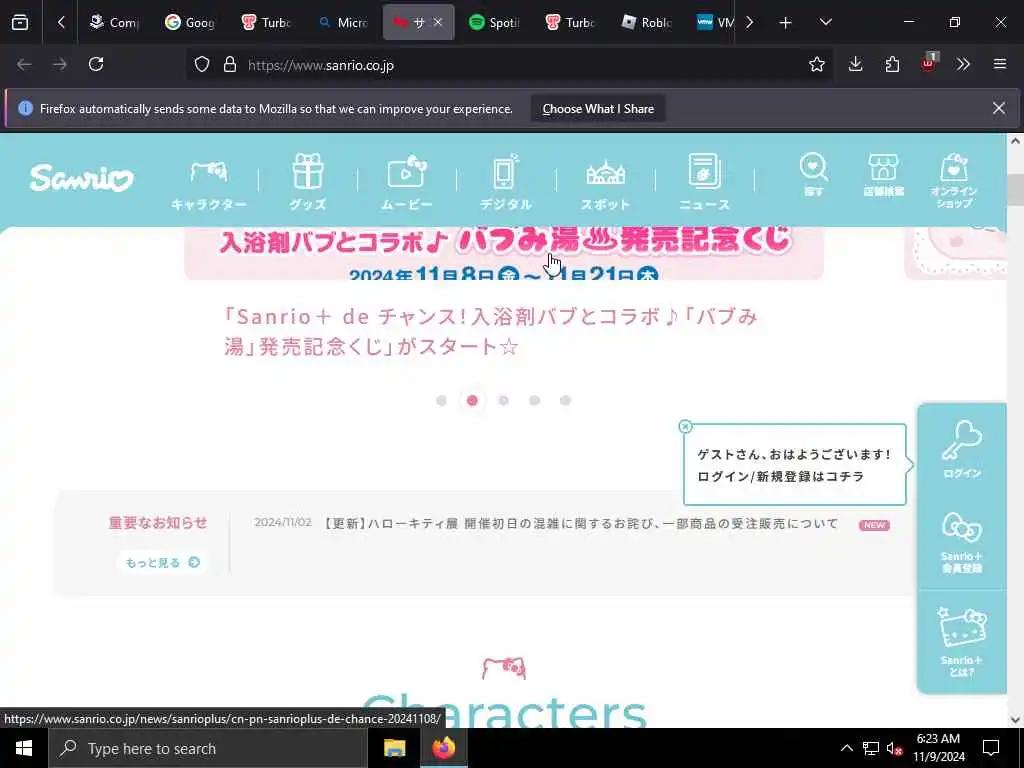Click the Choose What I Share button
Viewport: 1024px width, 768px height.
point(598,108)
